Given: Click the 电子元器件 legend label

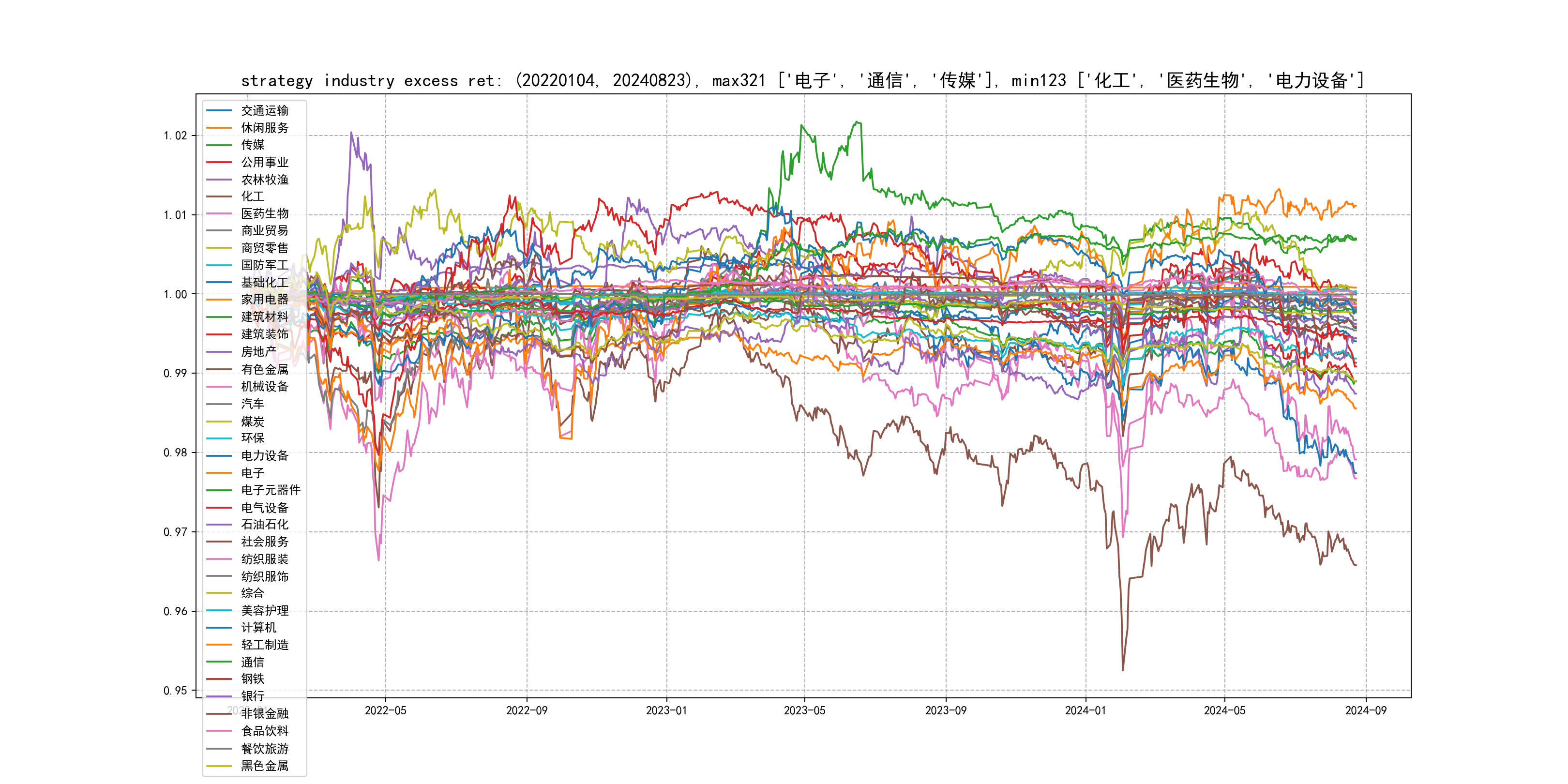Looking at the screenshot, I should pos(270,490).
